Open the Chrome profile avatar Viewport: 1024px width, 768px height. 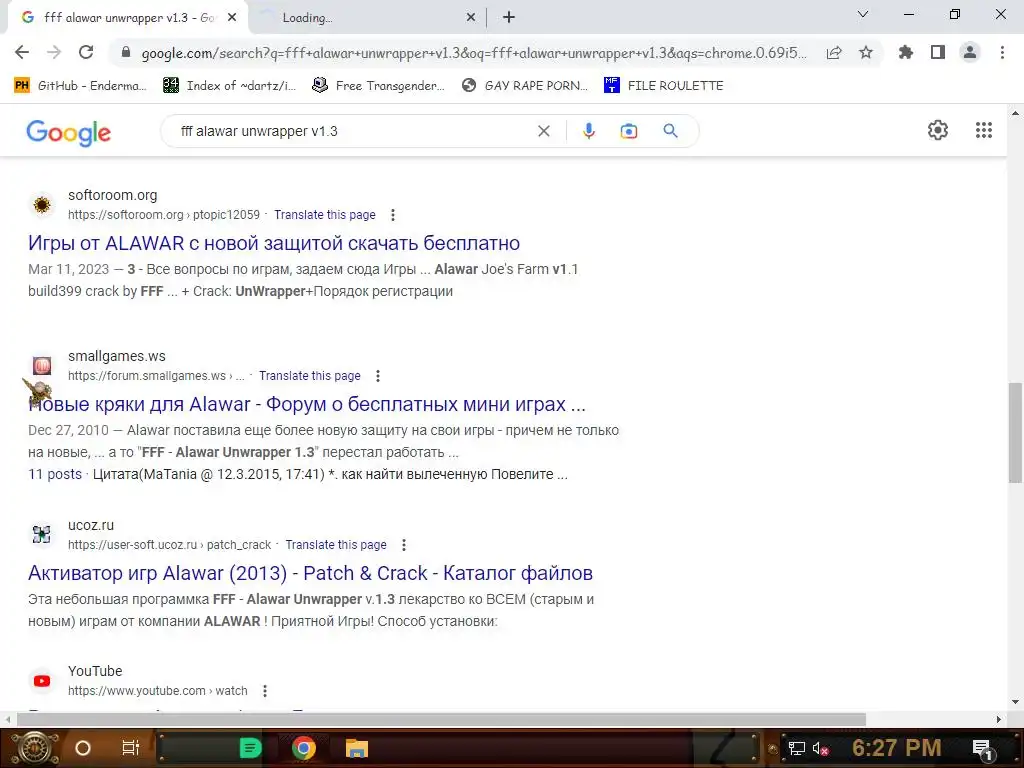970,52
